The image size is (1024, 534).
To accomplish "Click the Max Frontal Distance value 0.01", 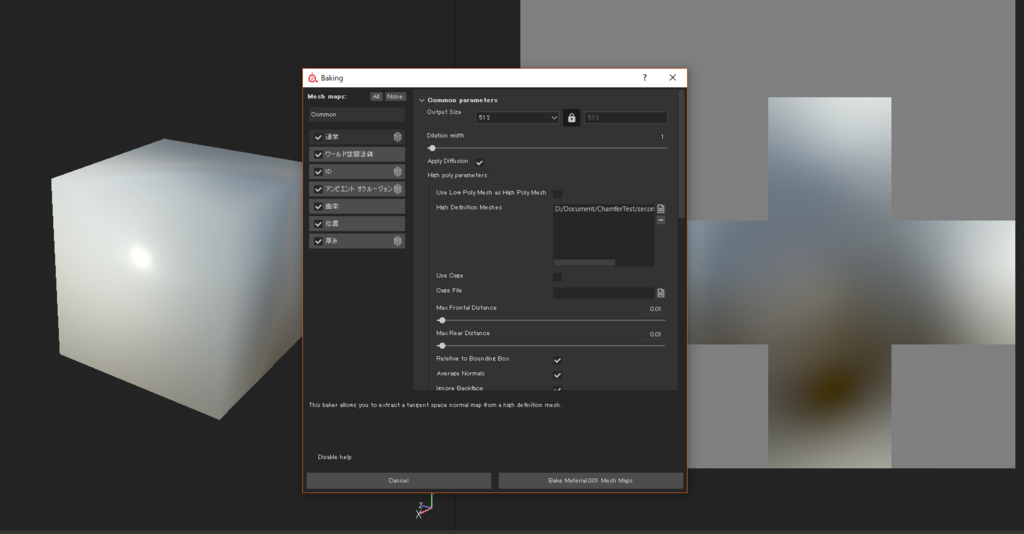I will [654, 309].
